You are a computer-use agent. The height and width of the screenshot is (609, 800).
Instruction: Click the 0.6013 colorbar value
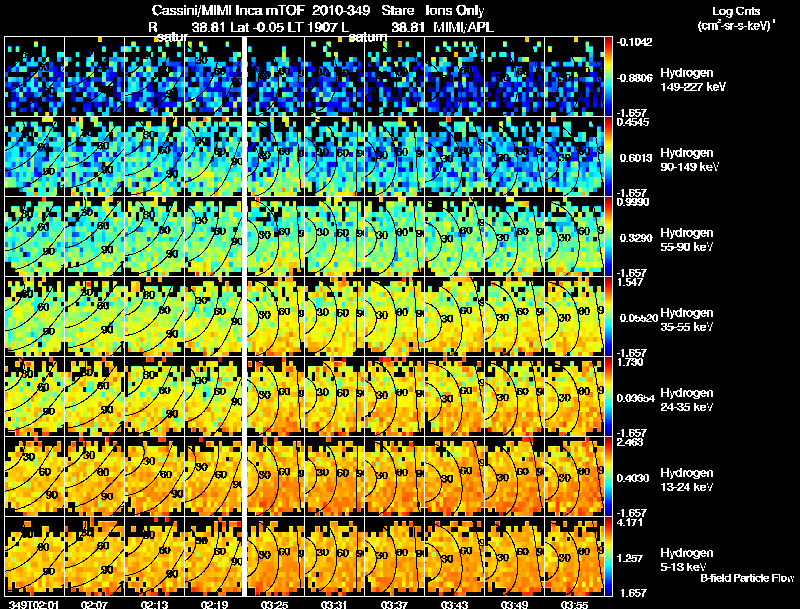click(635, 158)
